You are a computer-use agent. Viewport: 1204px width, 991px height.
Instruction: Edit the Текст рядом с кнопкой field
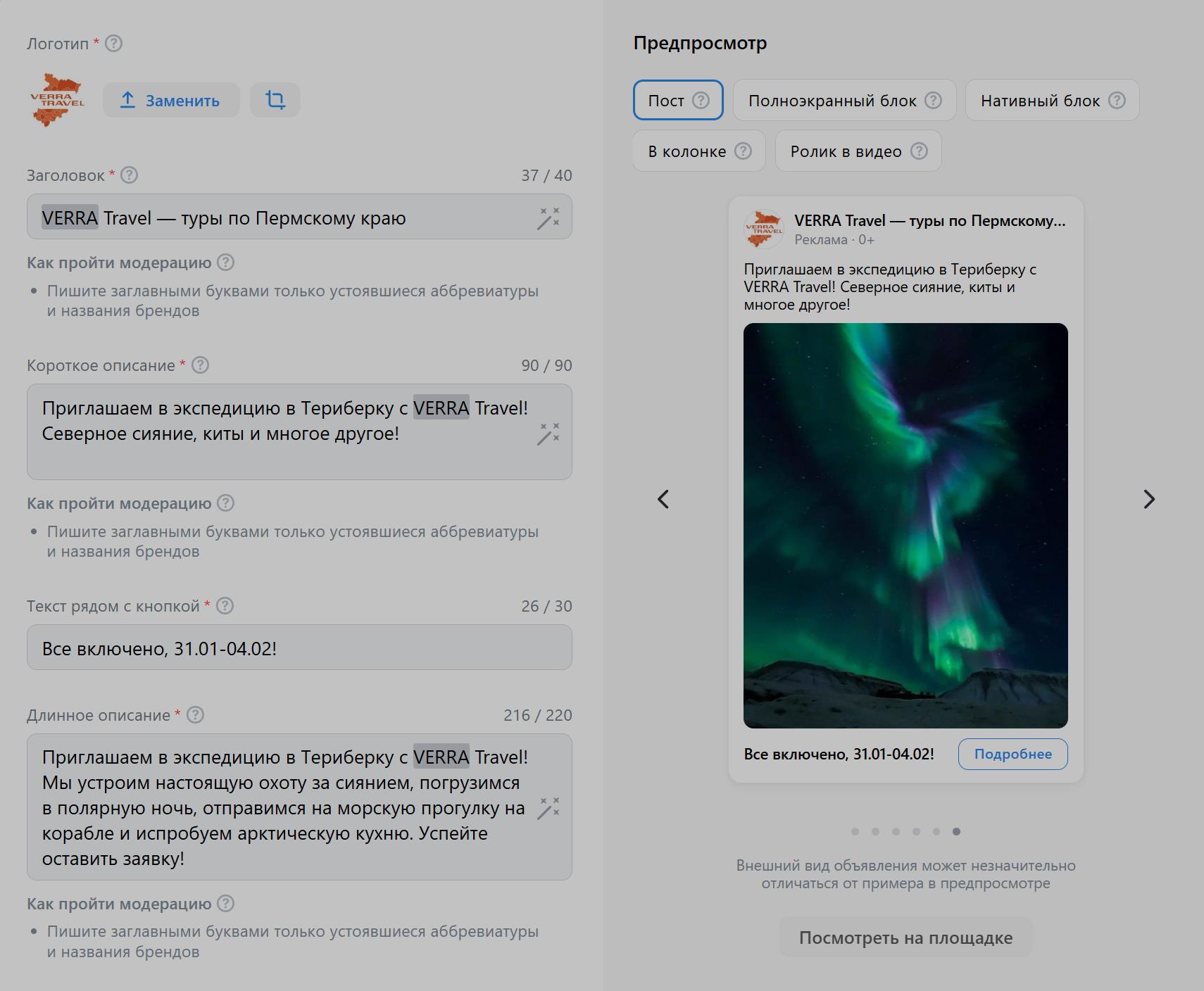[x=299, y=648]
